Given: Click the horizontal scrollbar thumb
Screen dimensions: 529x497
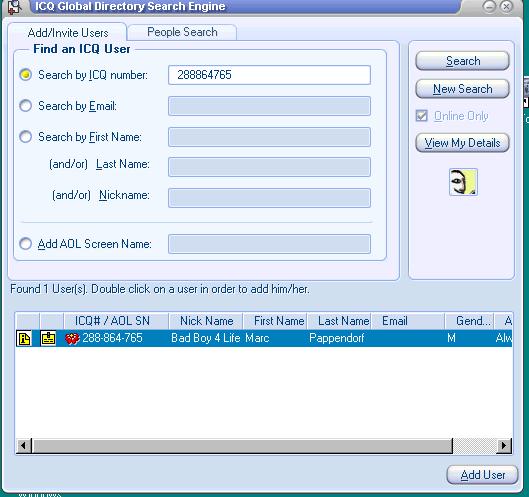Looking at the screenshot, I should coord(242,446).
